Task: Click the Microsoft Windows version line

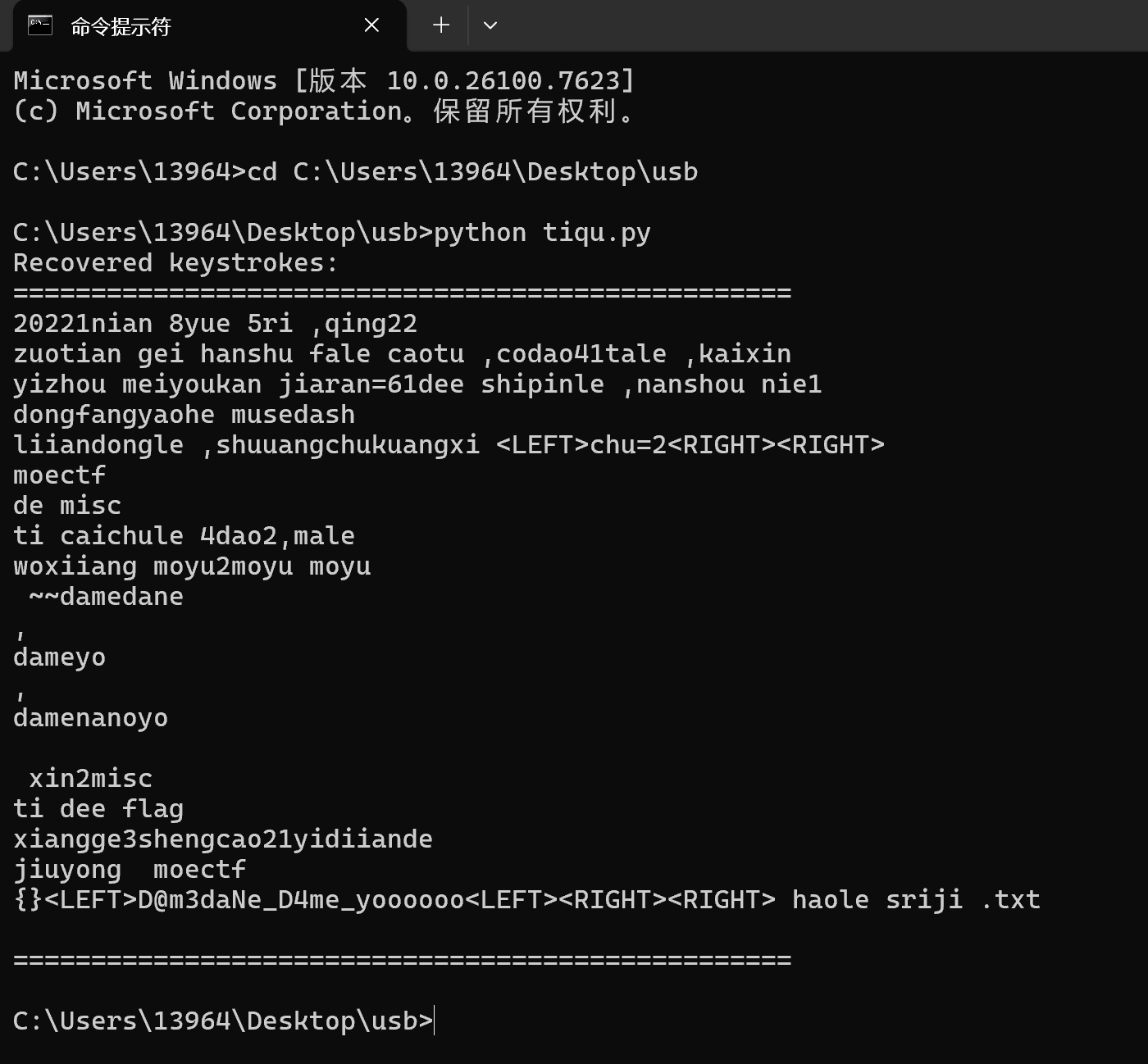Action: point(324,80)
